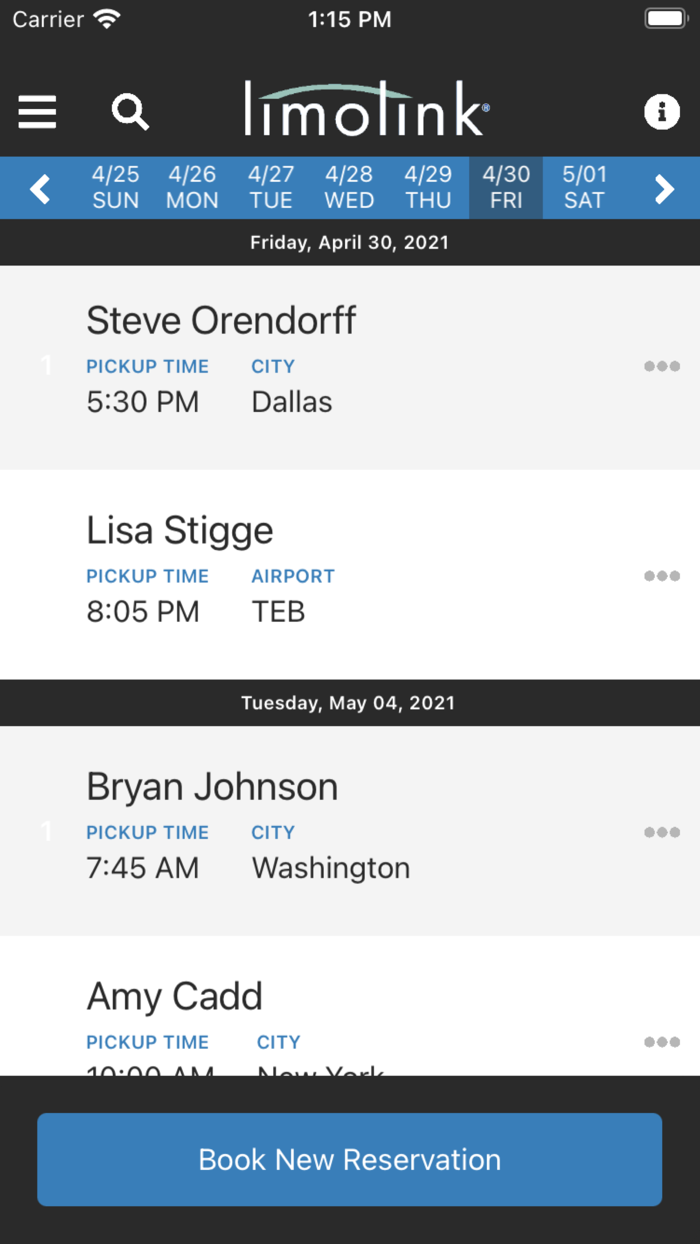Select the 4/25 SUN date tab
Viewport: 700px width, 1244px height.
115,188
